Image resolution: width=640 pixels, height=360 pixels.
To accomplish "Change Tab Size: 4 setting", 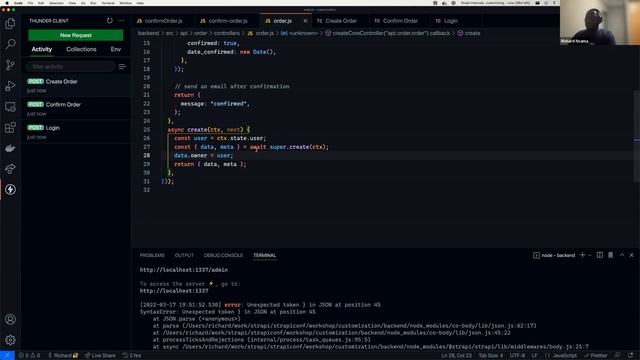I will pos(491,356).
